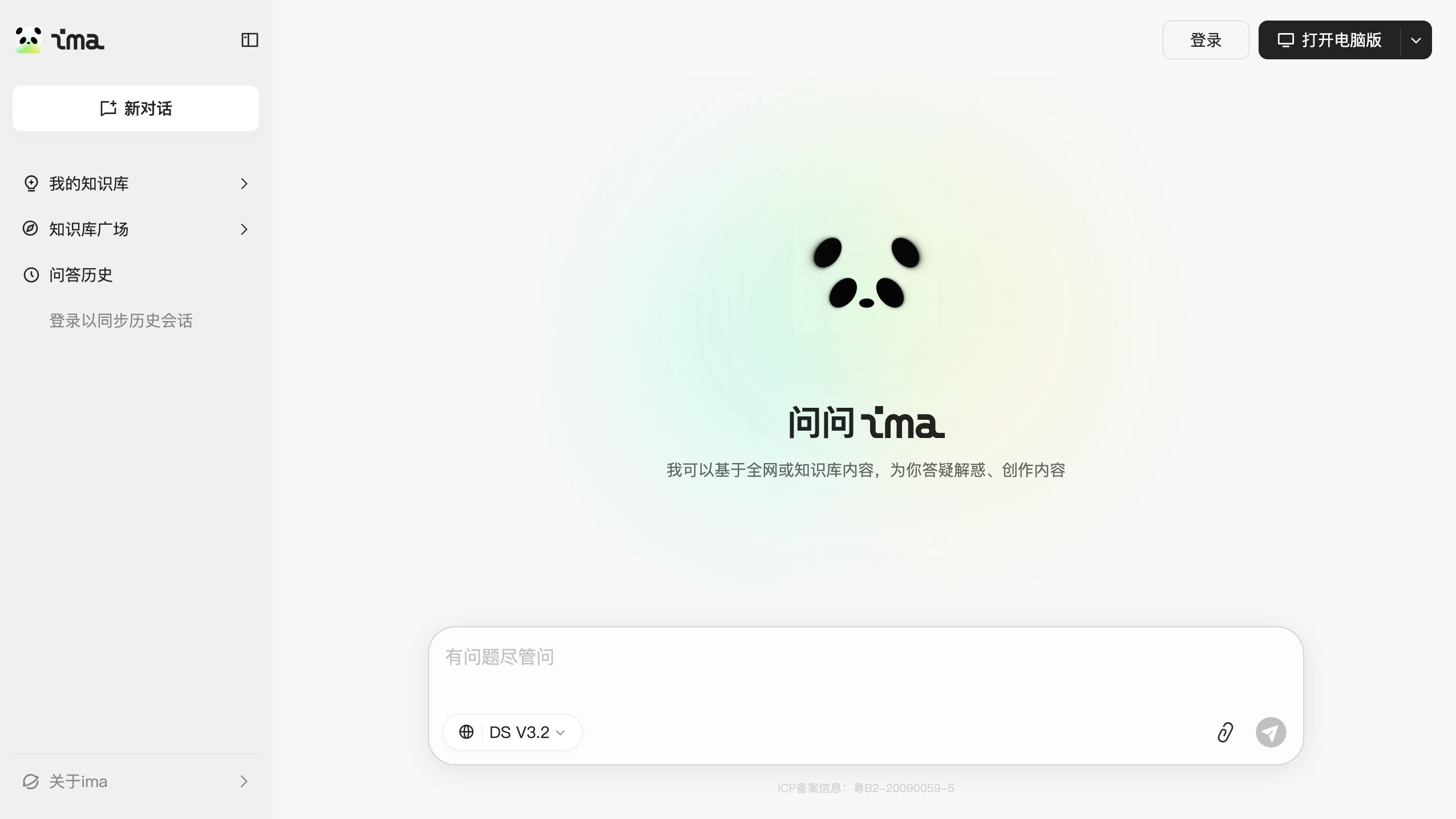The image size is (1456, 819).
Task: Click the leaf icon beside 关于ima
Action: click(x=31, y=781)
